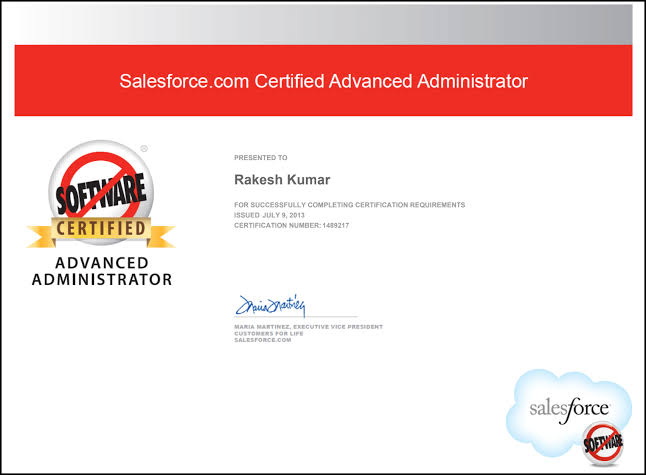Click the 'CERTIFICATION NUMBER: 1489217' line
The width and height of the screenshot is (646, 475).
coord(291,225)
